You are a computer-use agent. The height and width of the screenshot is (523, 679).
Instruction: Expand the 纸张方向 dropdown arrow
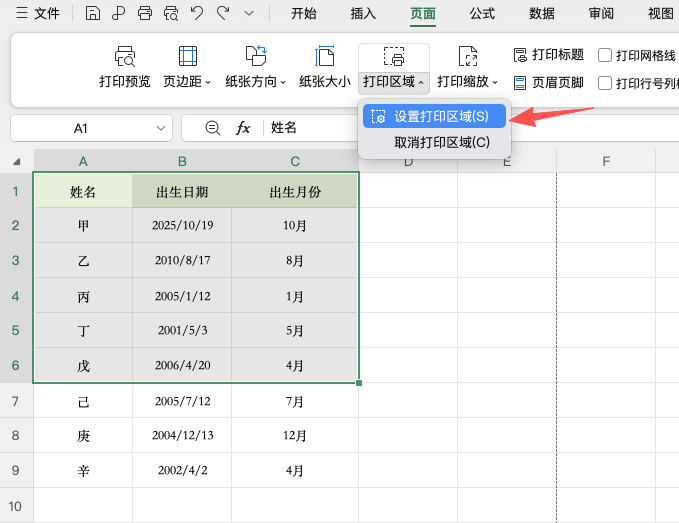click(x=283, y=82)
